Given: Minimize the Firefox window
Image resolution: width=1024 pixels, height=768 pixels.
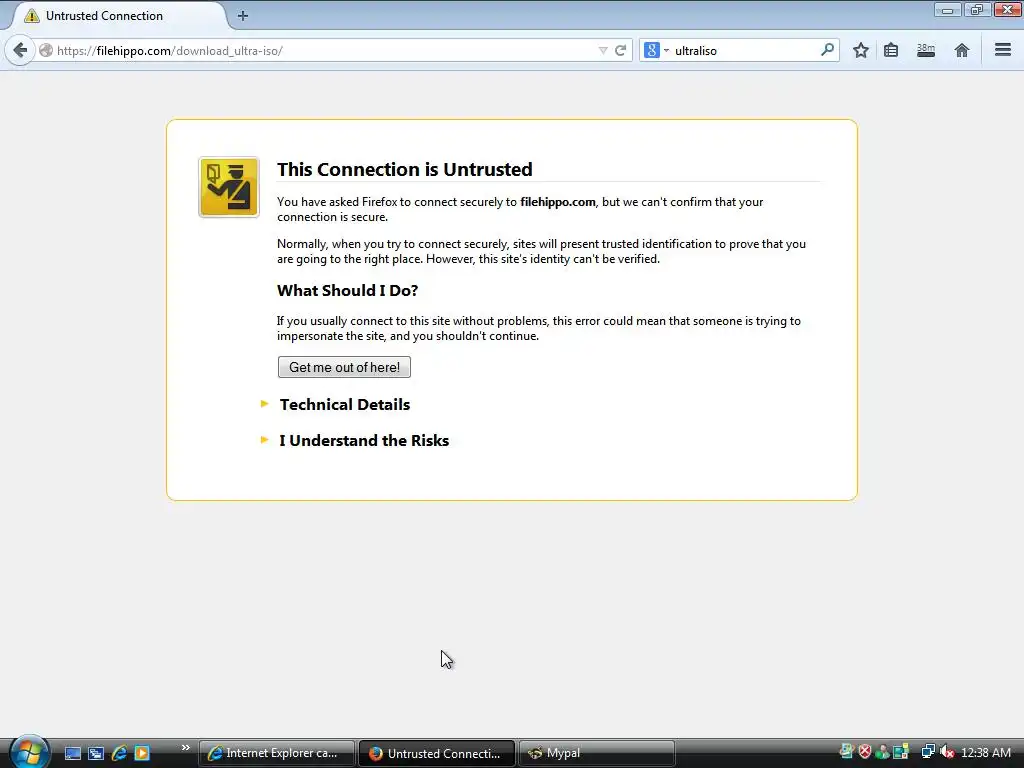Looking at the screenshot, I should (947, 10).
